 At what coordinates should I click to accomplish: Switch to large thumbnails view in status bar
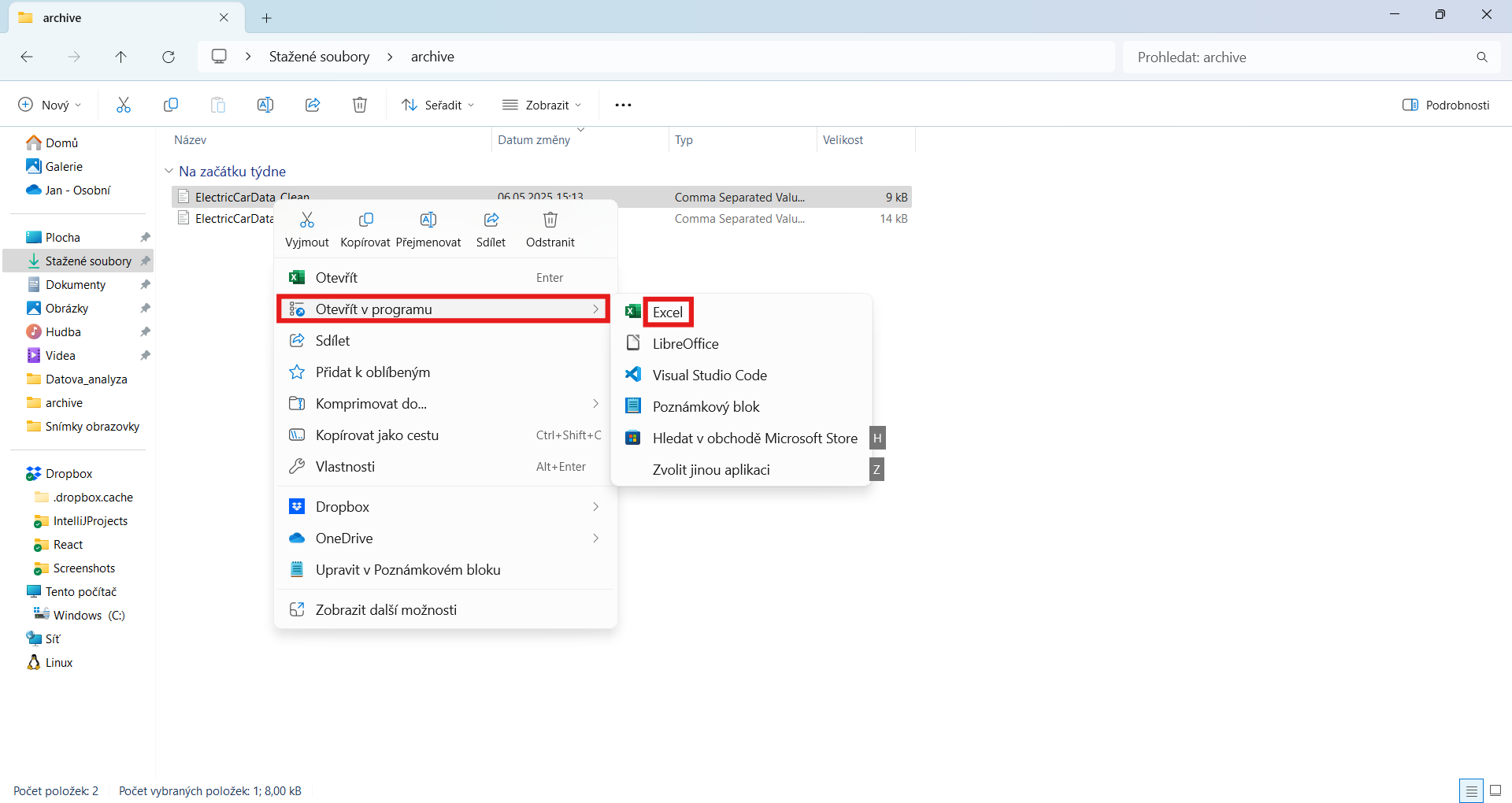point(1495,790)
